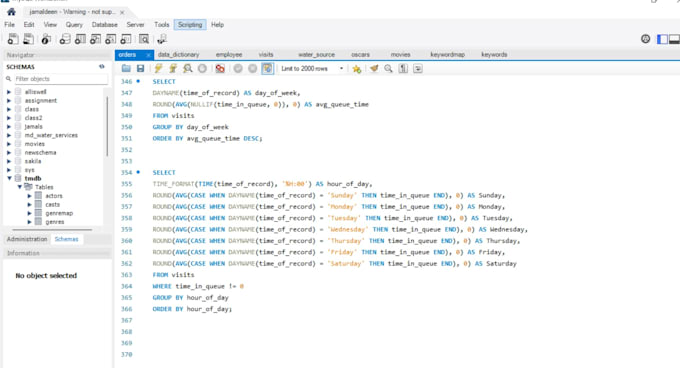Screen dimensions: 680x368
Task: Run EXPLAIN on the current statement
Action: tap(187, 68)
